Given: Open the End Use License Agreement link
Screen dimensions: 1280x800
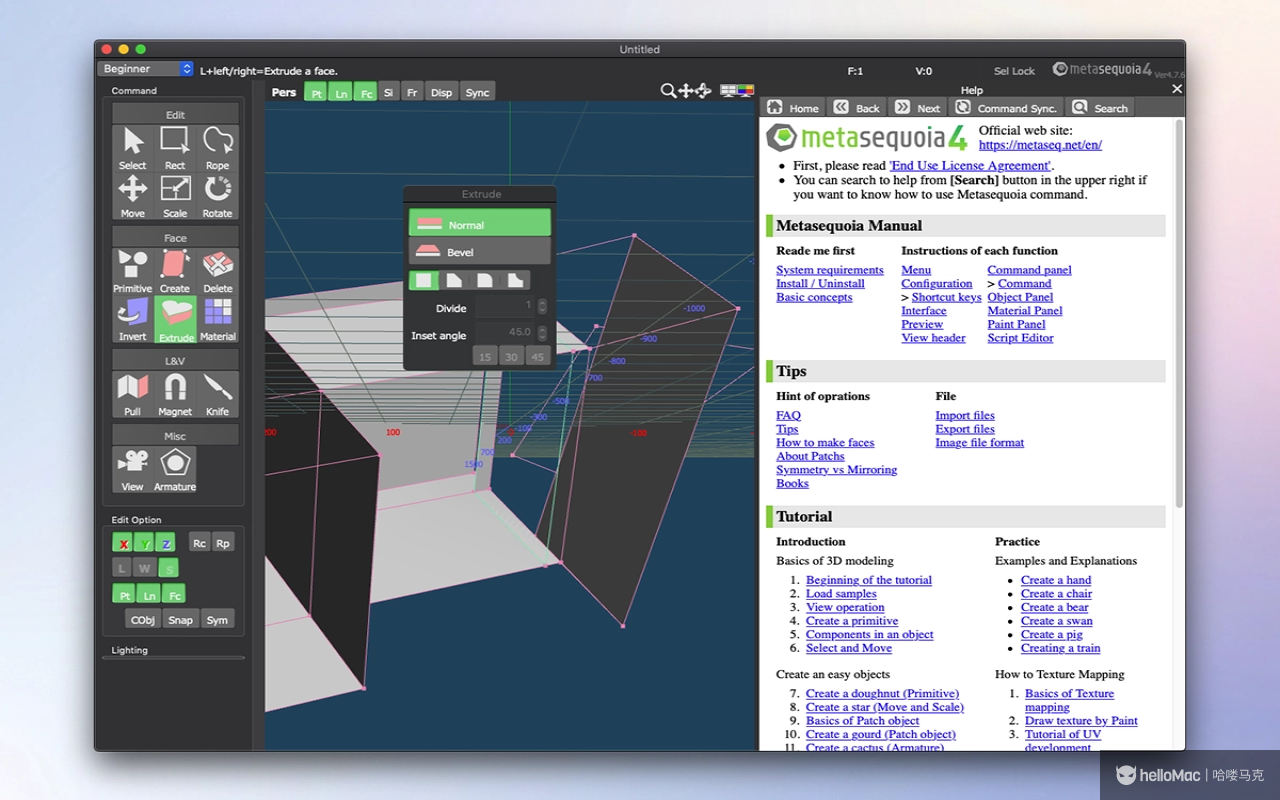Looking at the screenshot, I should click(970, 166).
